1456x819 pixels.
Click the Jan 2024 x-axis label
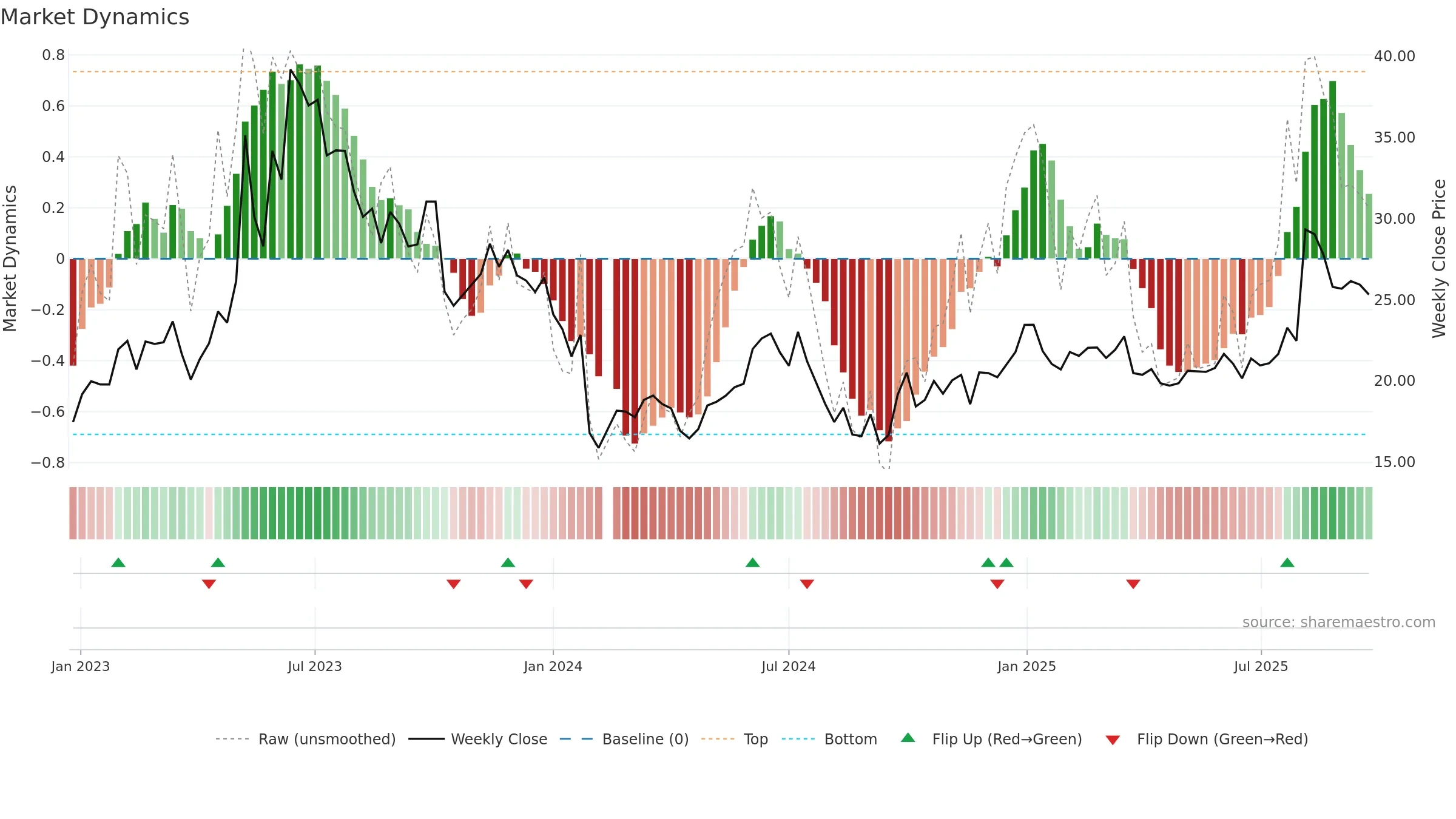553,666
